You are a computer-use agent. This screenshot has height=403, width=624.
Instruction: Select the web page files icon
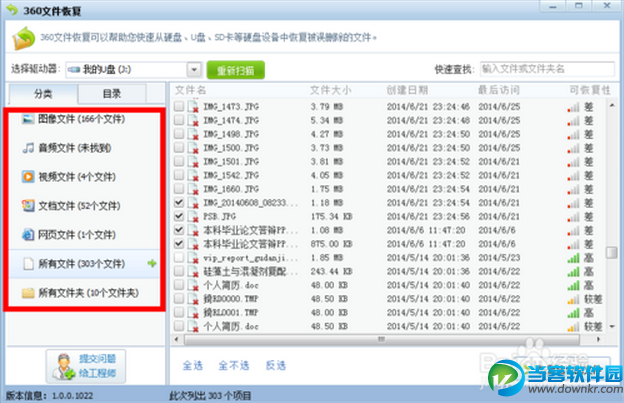[x=28, y=235]
